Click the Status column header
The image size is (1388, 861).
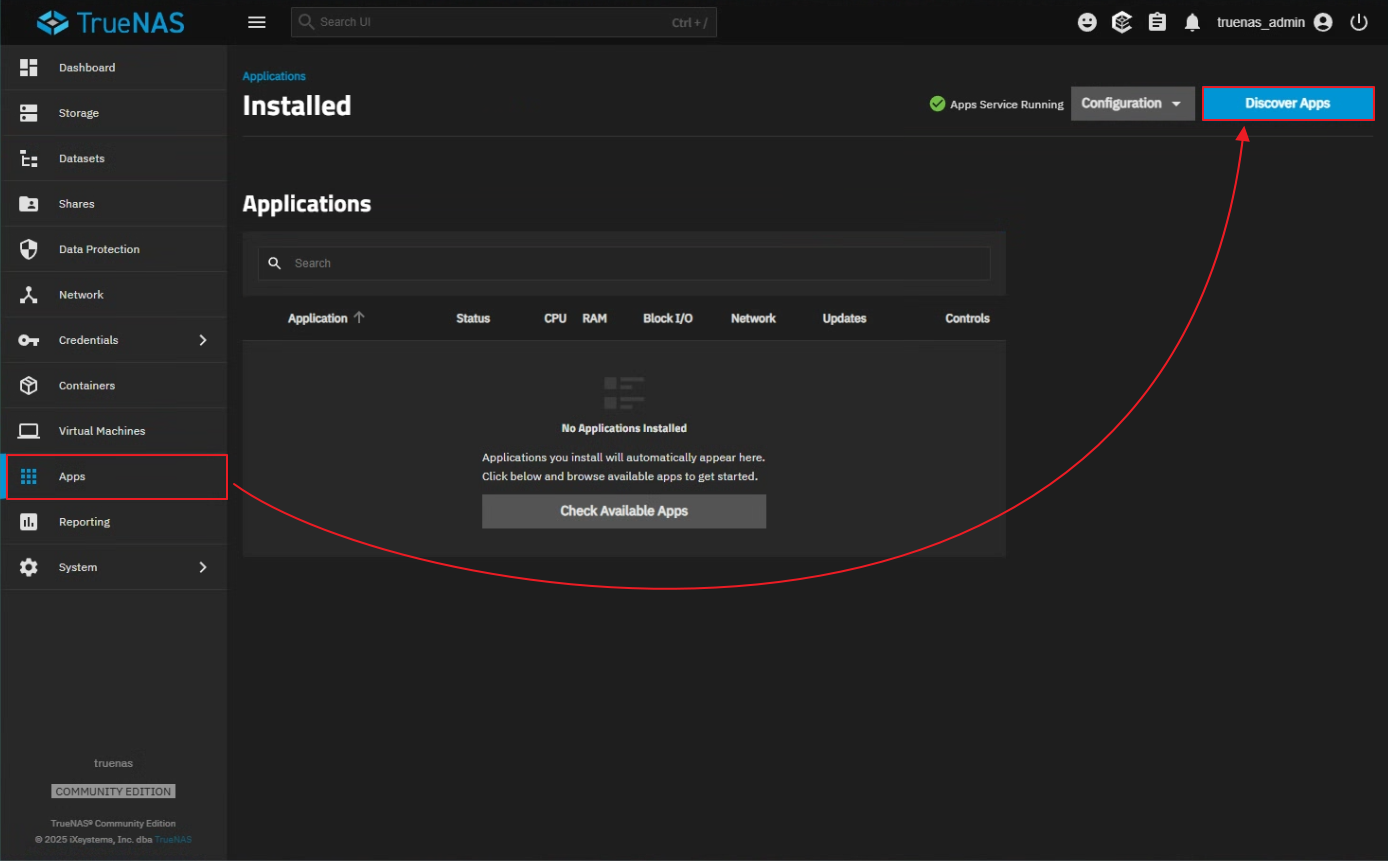click(x=473, y=318)
